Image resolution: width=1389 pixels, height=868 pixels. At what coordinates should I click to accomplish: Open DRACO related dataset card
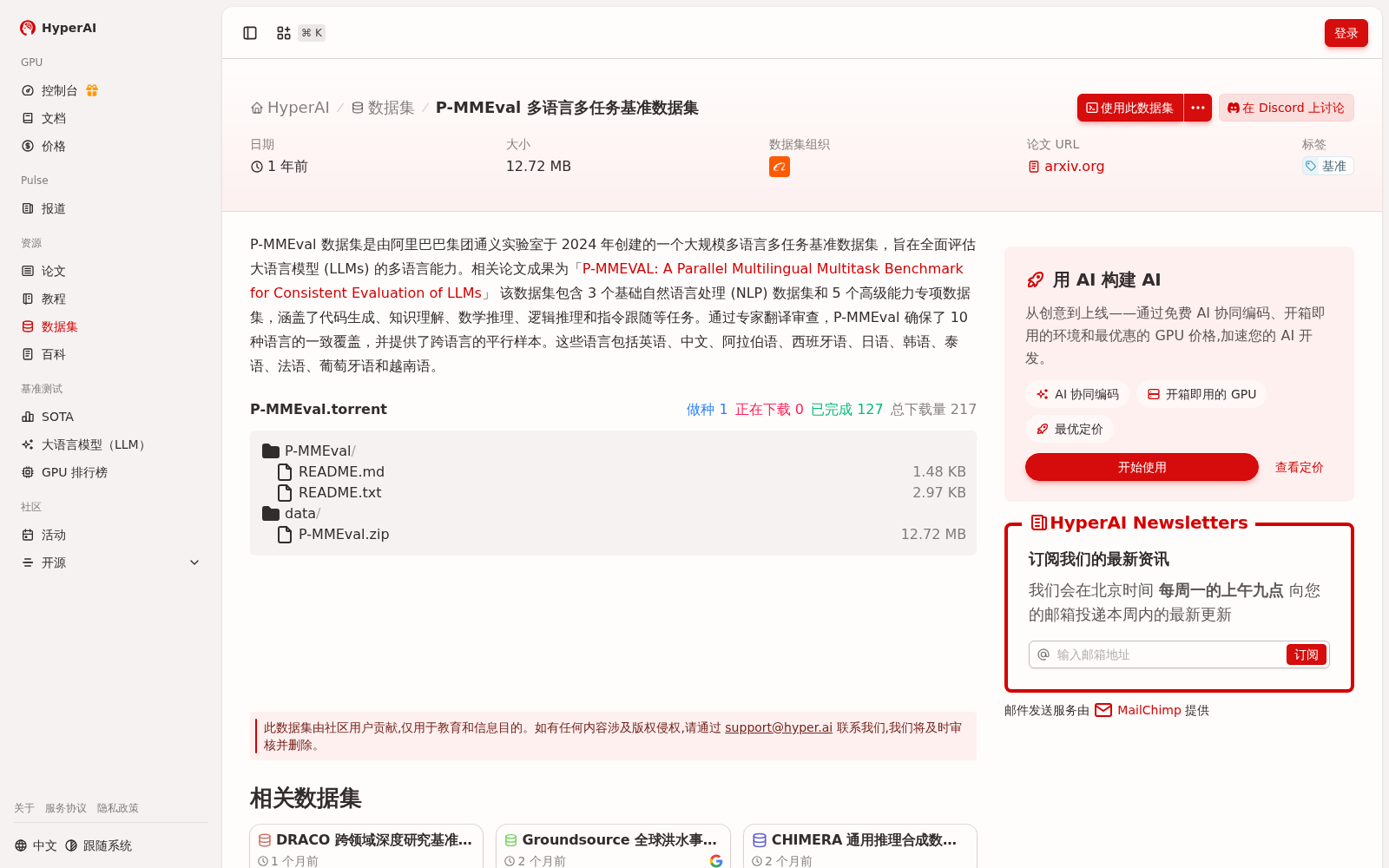tap(366, 846)
